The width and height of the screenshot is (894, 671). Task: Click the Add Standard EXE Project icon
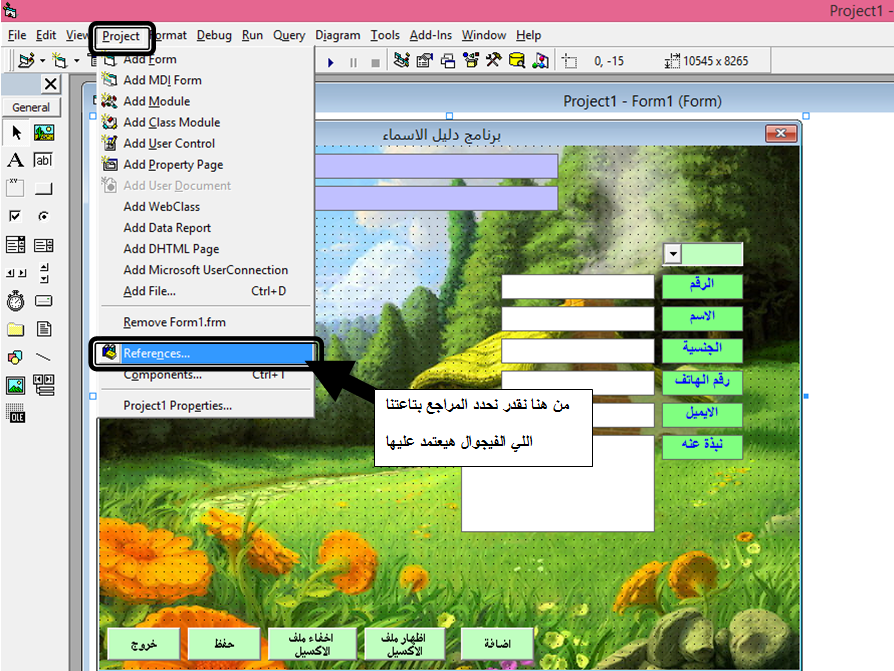pyautogui.click(x=26, y=60)
